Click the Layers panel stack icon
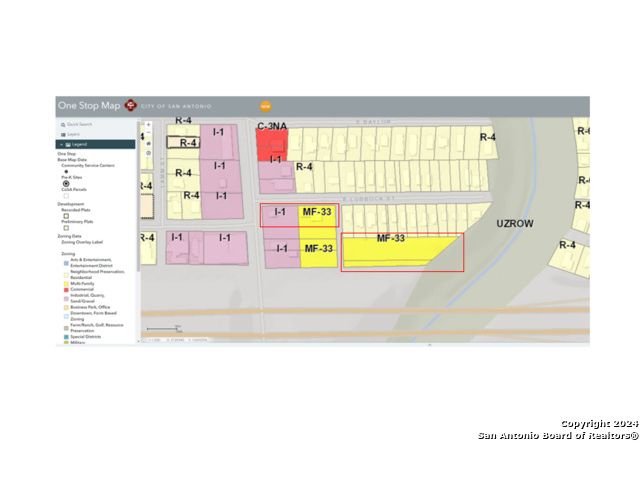 click(x=63, y=134)
